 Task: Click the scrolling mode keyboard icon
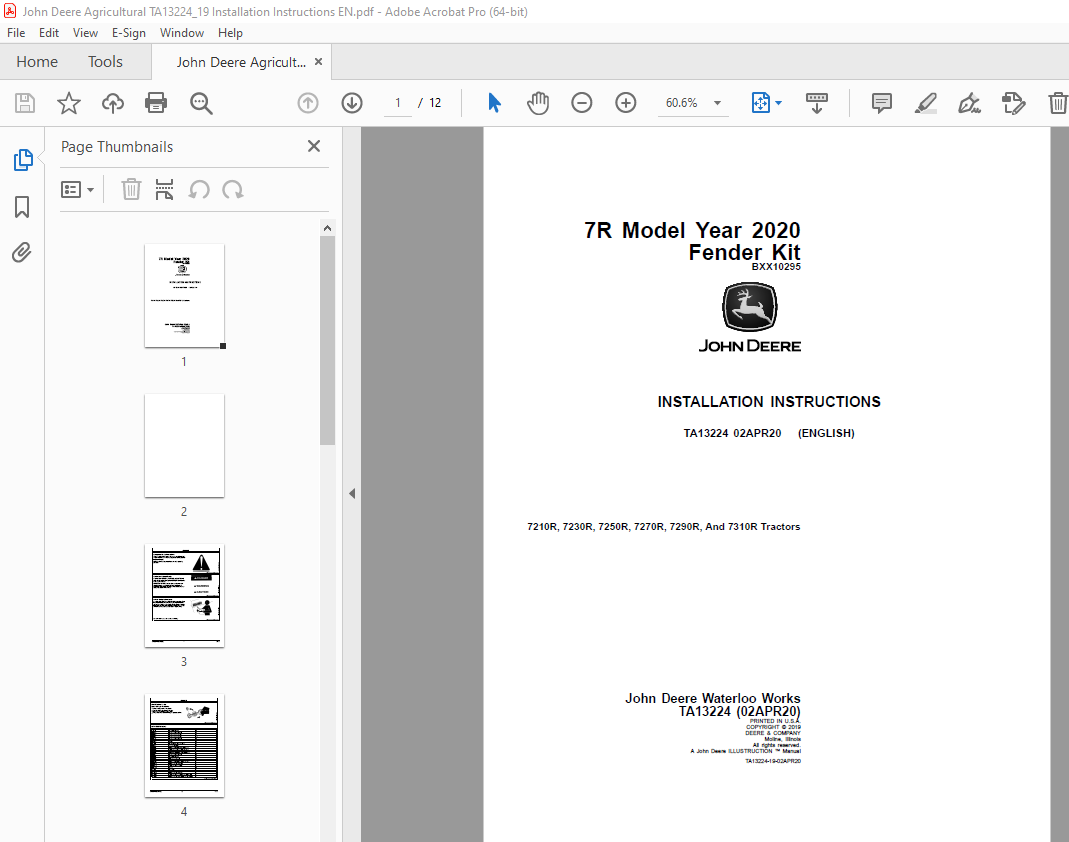click(817, 103)
